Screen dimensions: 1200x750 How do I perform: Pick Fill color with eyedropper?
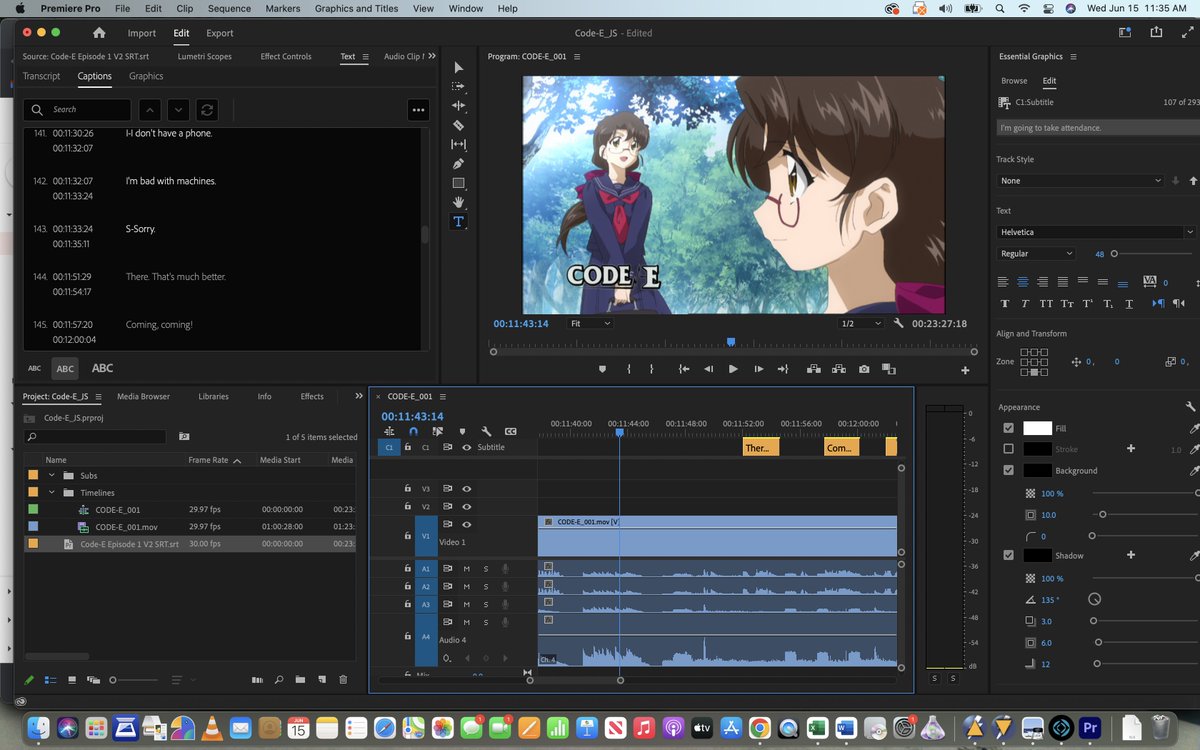pos(1194,428)
